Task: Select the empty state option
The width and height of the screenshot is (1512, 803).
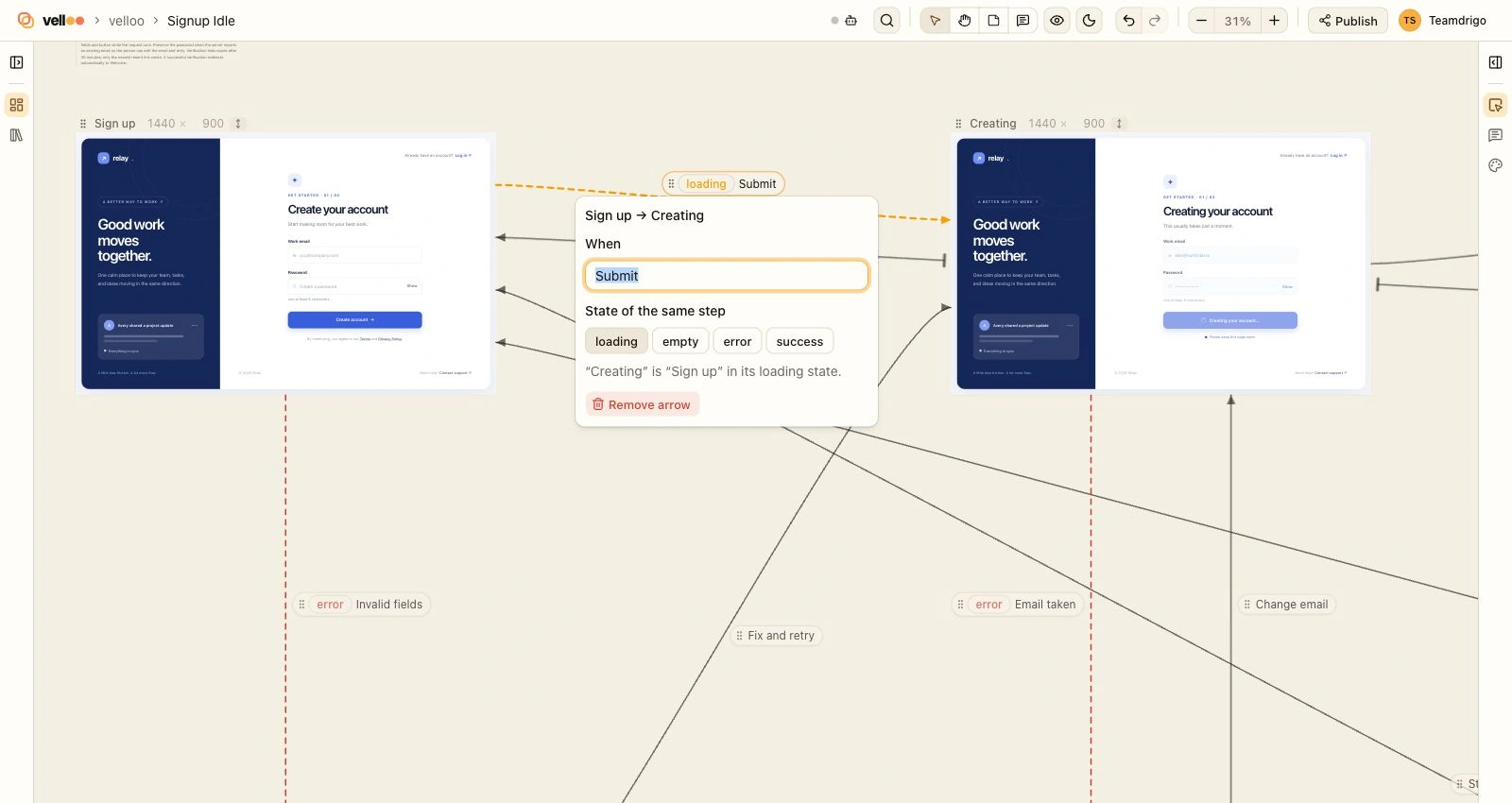Action: click(680, 342)
